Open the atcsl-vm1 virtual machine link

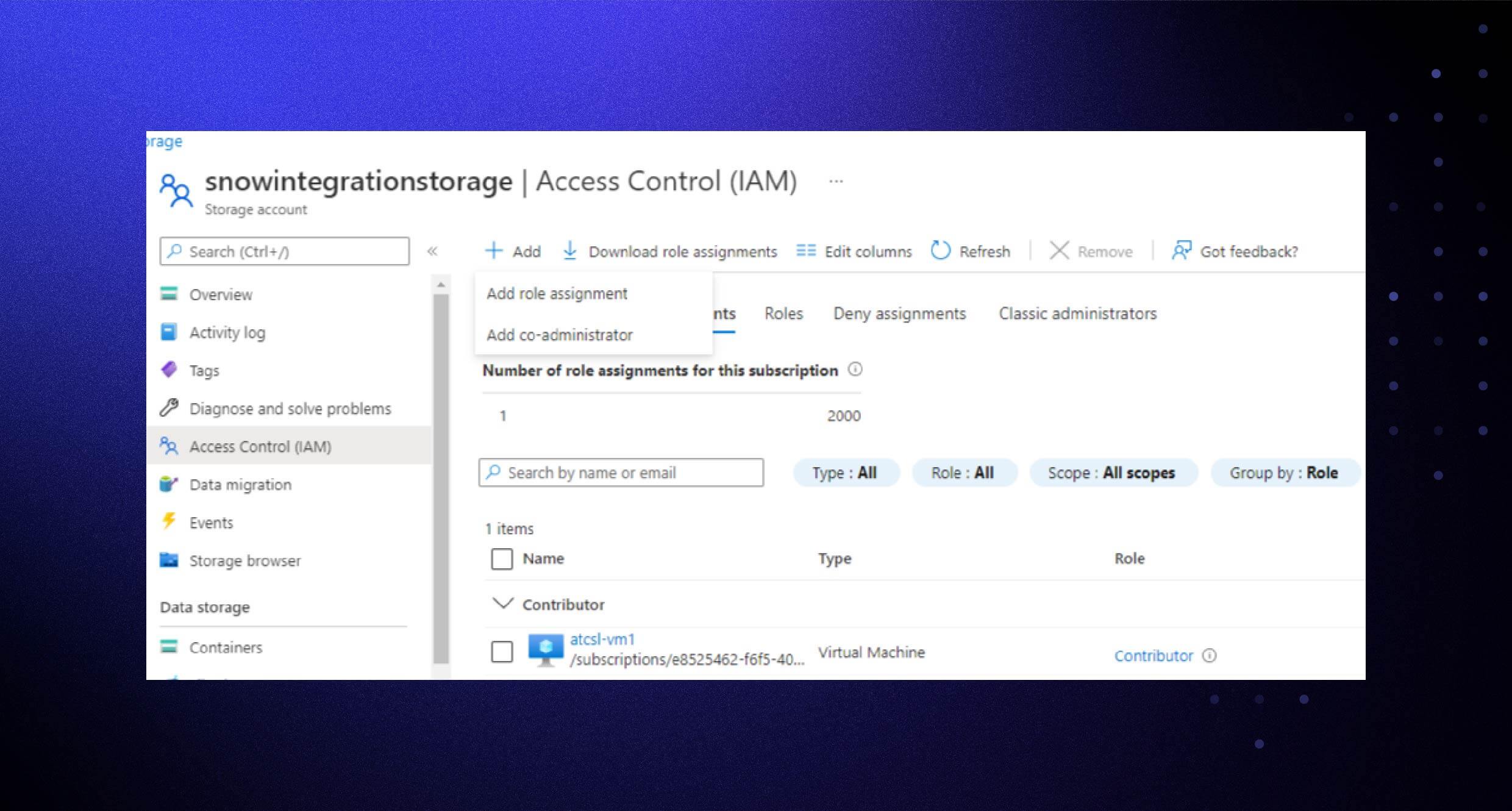click(x=603, y=640)
